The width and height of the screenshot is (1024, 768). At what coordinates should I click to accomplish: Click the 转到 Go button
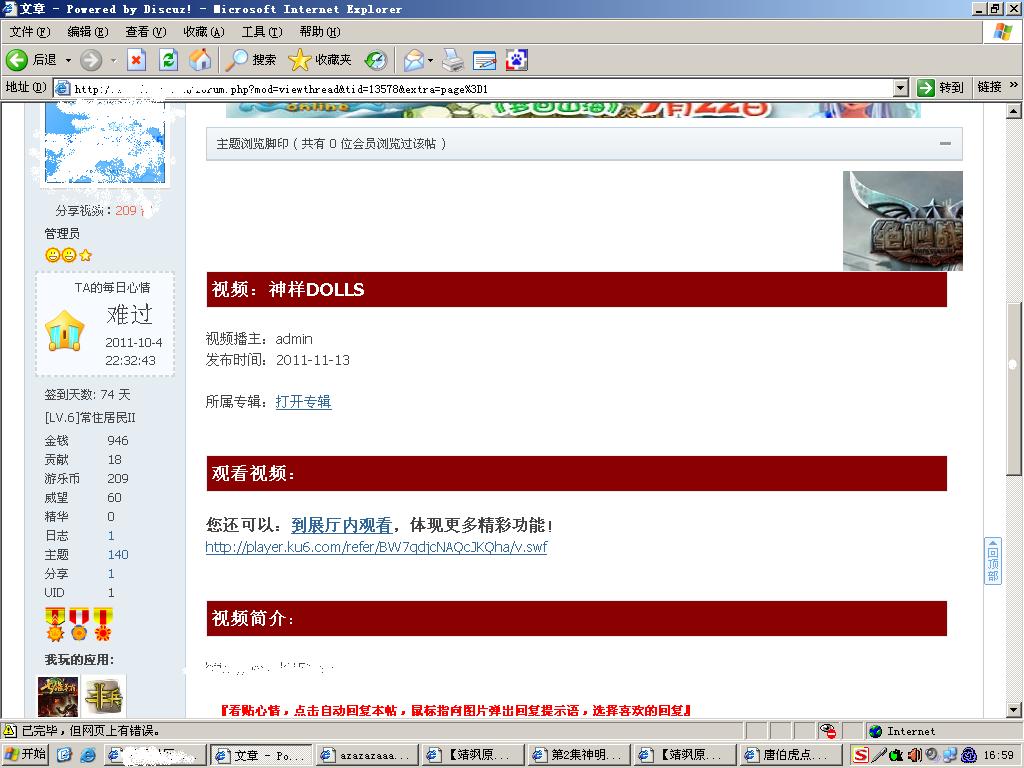[x=940, y=88]
